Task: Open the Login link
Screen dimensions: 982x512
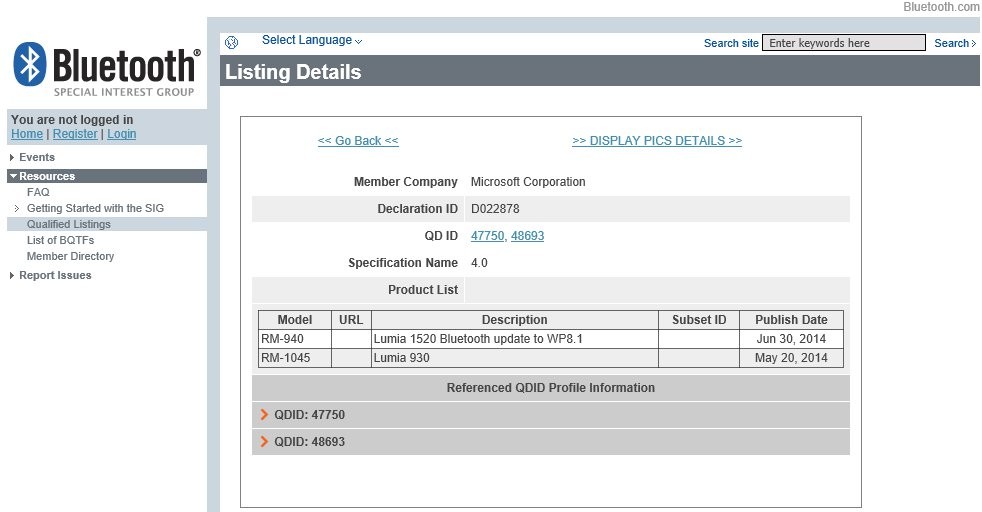Action: (121, 134)
